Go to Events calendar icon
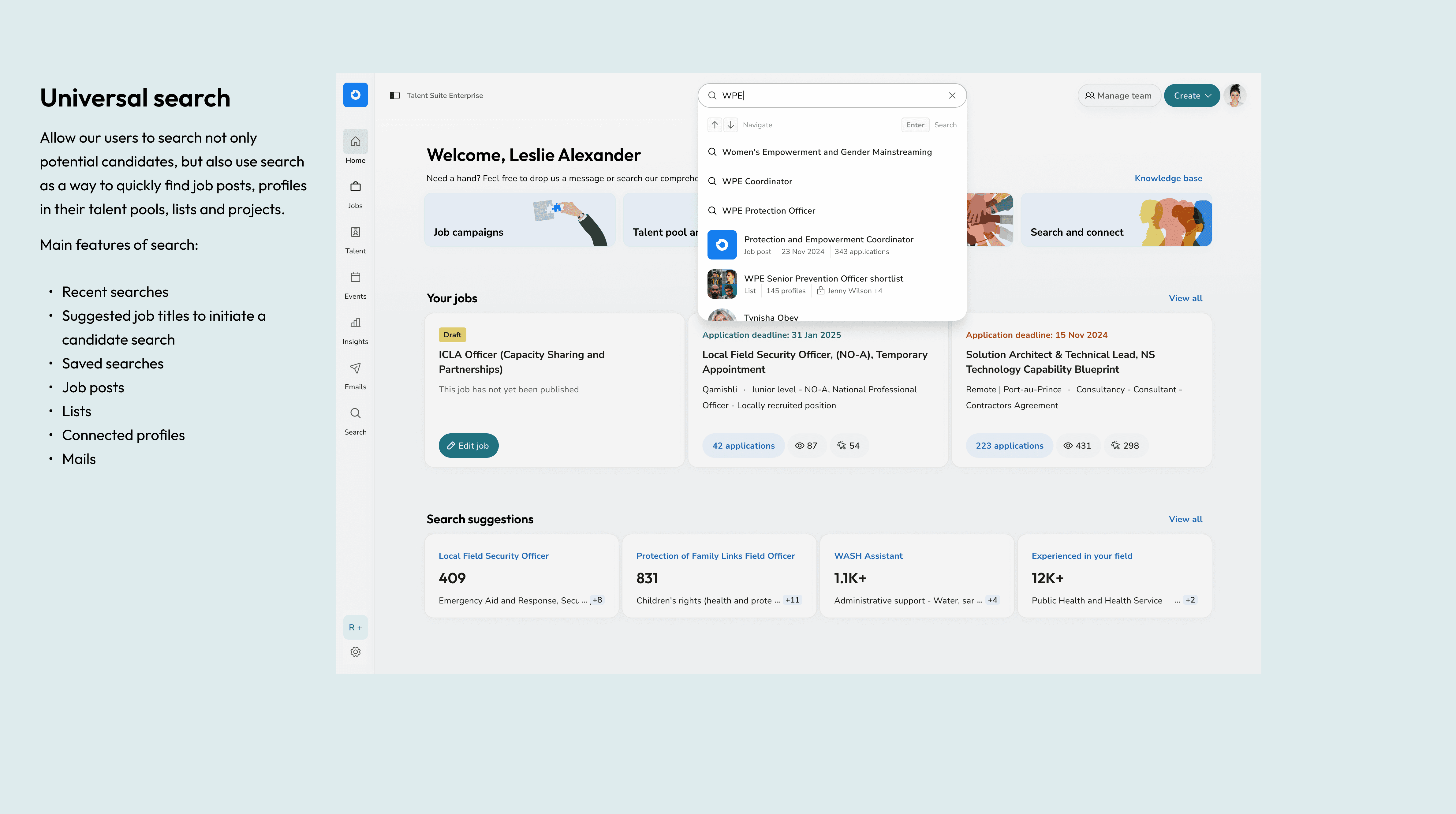Image resolution: width=1456 pixels, height=814 pixels. (355, 278)
